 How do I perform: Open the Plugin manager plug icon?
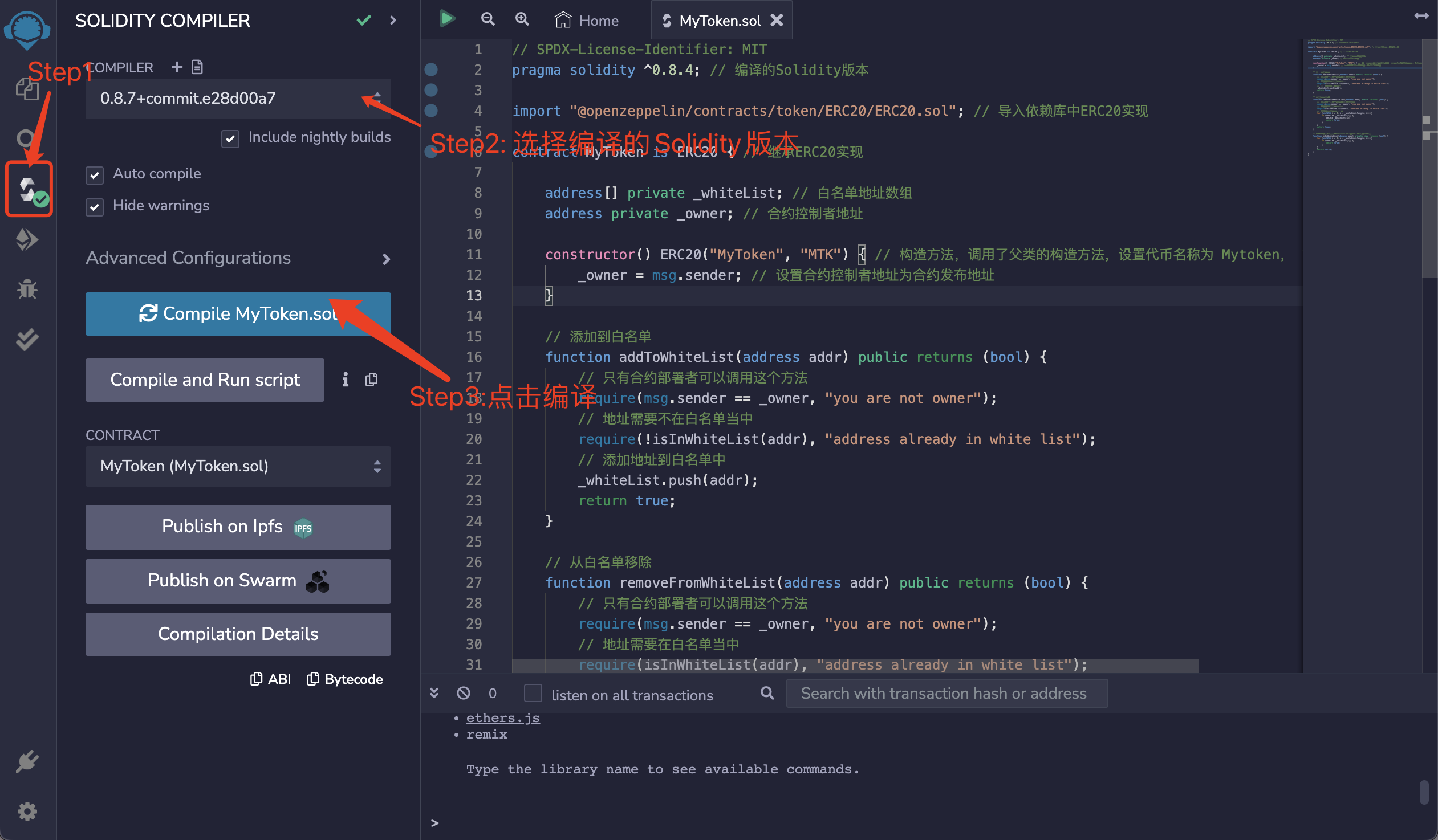coord(27,761)
